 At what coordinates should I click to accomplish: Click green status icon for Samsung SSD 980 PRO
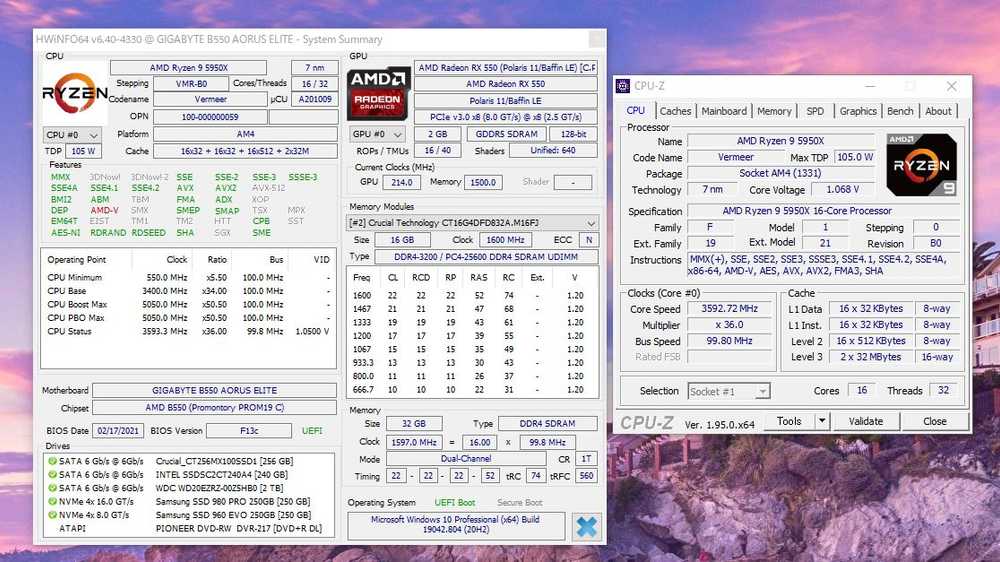pos(52,501)
